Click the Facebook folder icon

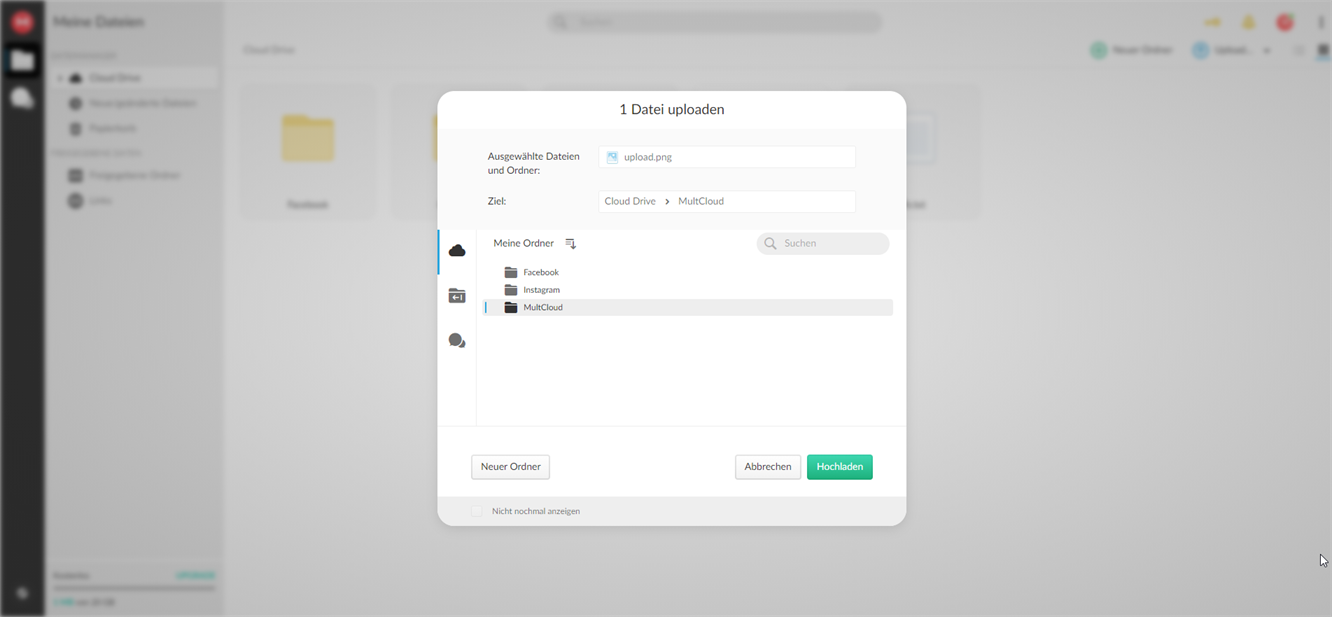[511, 272]
